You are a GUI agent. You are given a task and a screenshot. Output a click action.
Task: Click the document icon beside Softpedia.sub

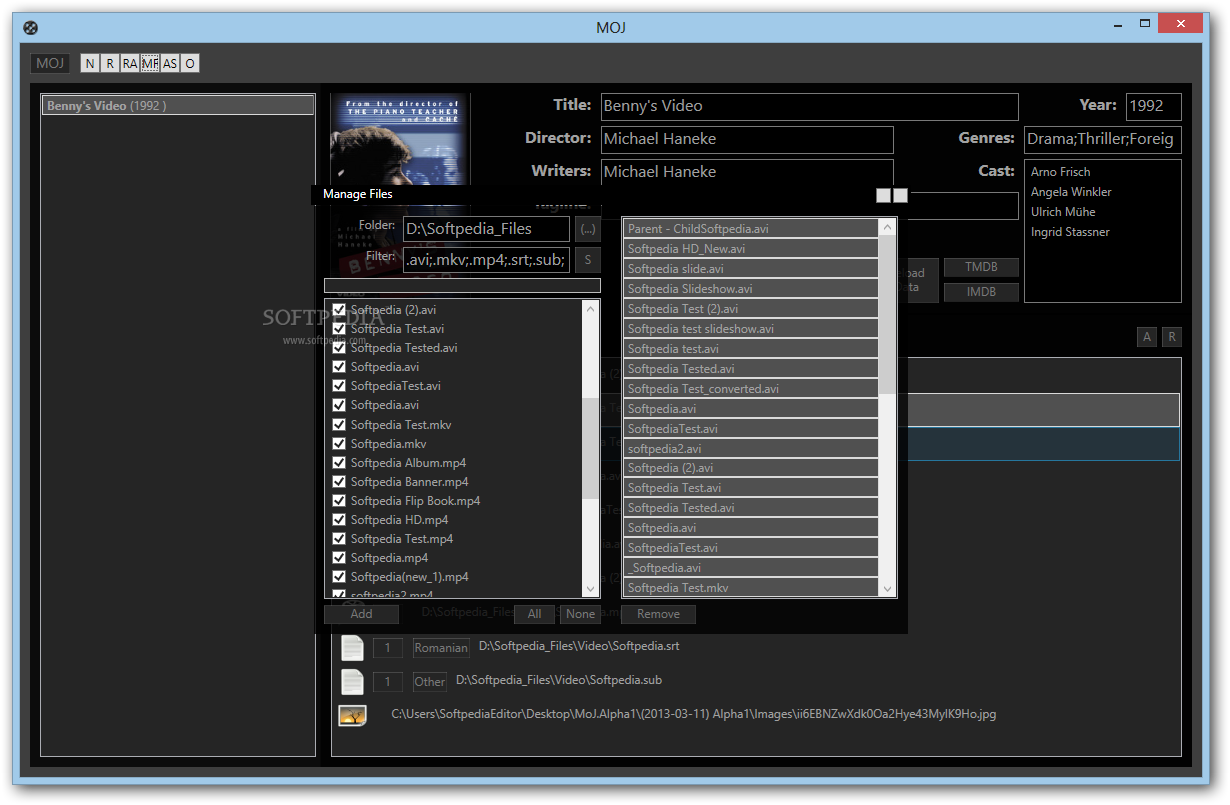click(x=352, y=682)
